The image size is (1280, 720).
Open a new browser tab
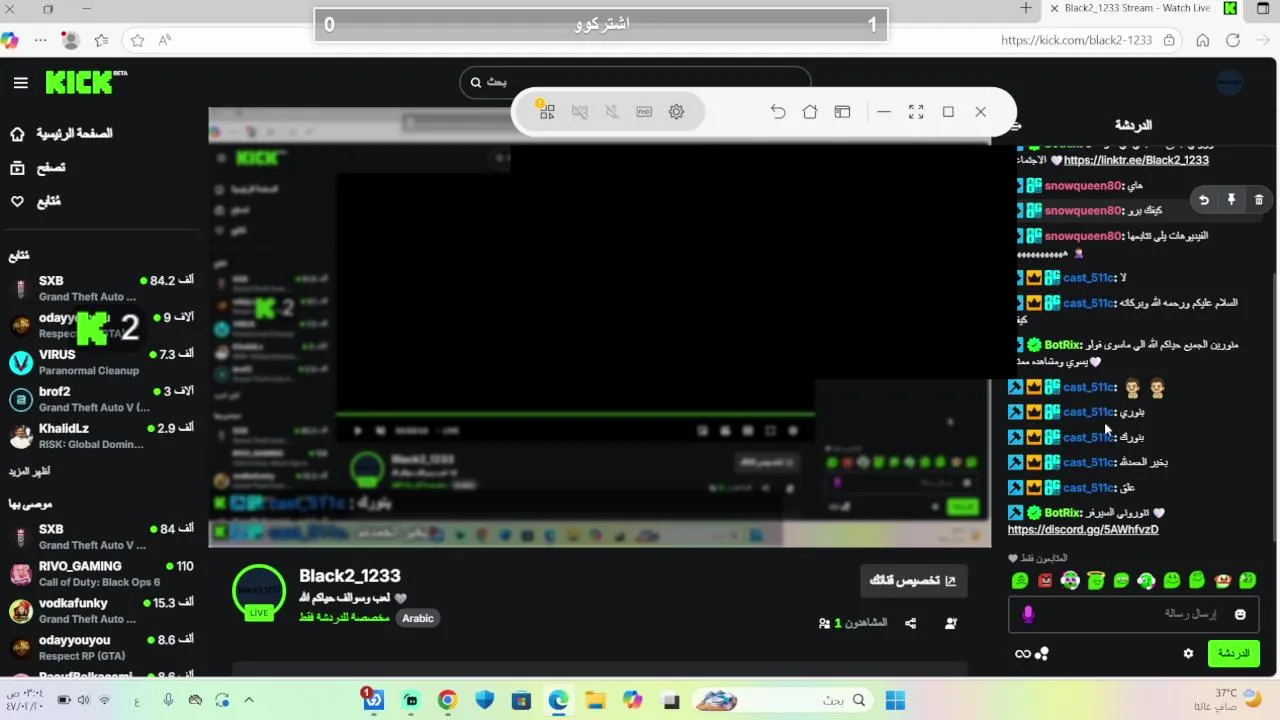pyautogui.click(x=1025, y=8)
